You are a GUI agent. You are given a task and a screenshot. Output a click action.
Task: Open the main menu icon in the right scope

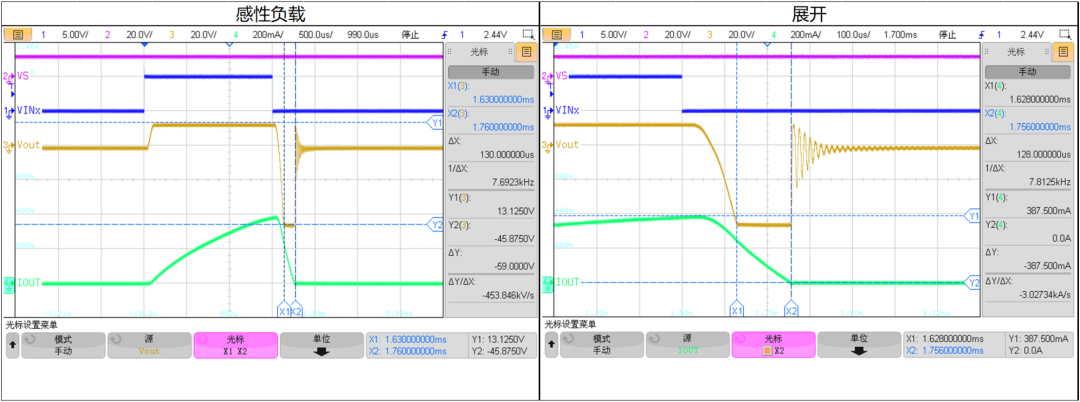coord(557,34)
